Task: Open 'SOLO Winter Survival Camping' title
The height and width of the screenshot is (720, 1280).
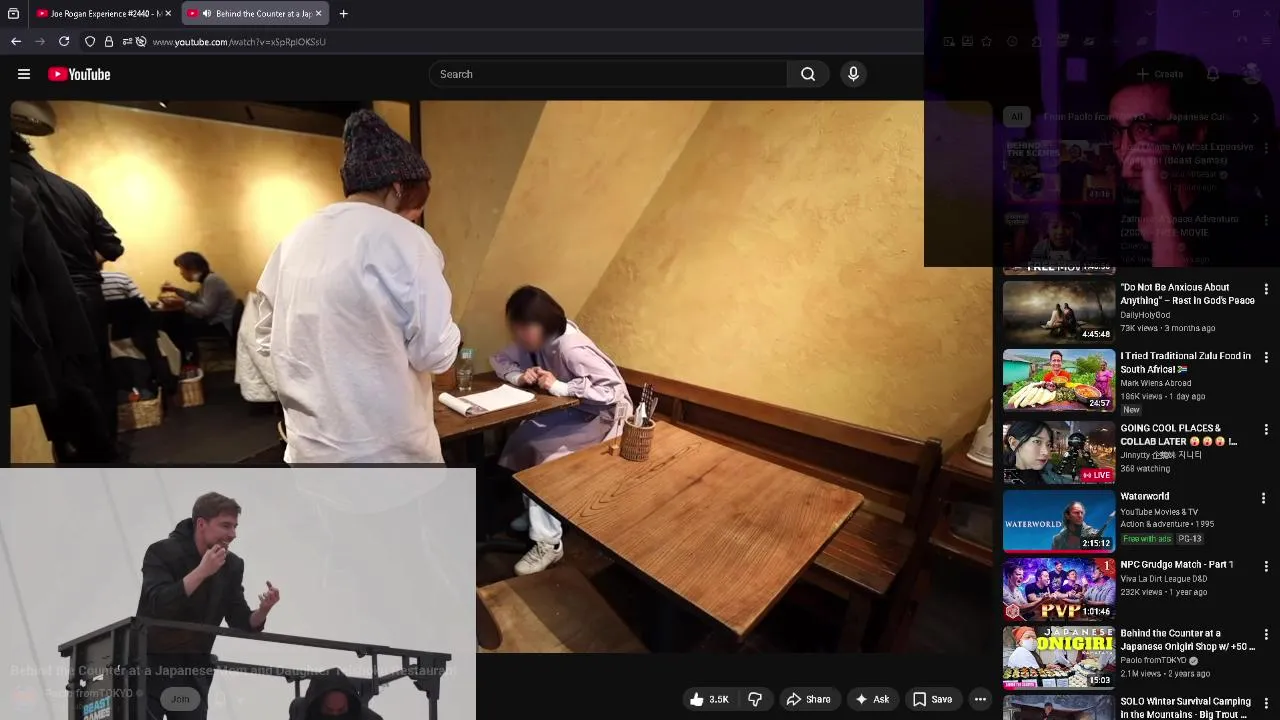Action: pos(1185,708)
